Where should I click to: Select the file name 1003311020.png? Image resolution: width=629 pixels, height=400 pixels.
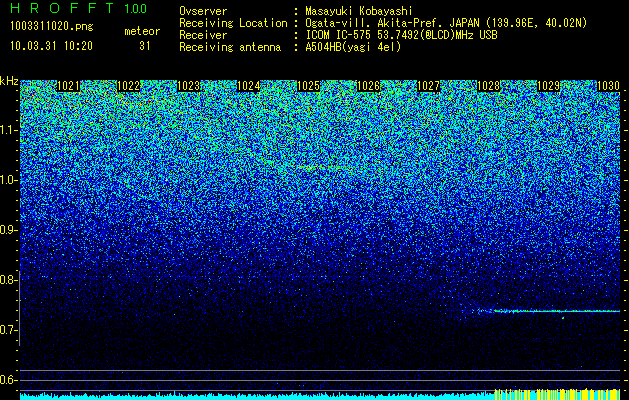pos(52,27)
